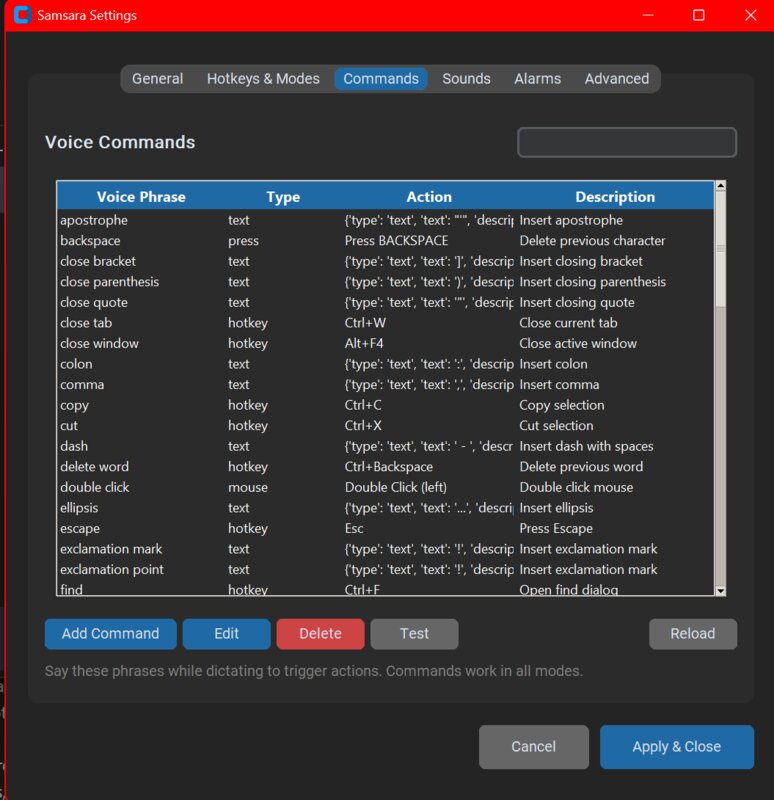Sort by the Type column header
This screenshot has height=800, width=774.
coord(283,196)
